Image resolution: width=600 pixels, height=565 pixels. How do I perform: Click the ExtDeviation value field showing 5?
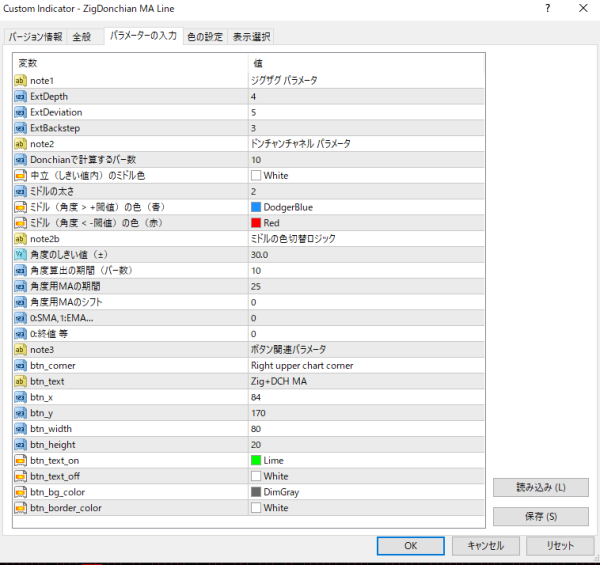pyautogui.click(x=365, y=112)
